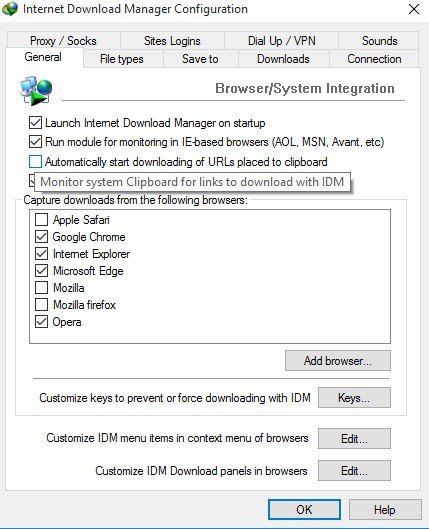Toggle Run module for monitoring in IE-based browsers

coord(35,142)
